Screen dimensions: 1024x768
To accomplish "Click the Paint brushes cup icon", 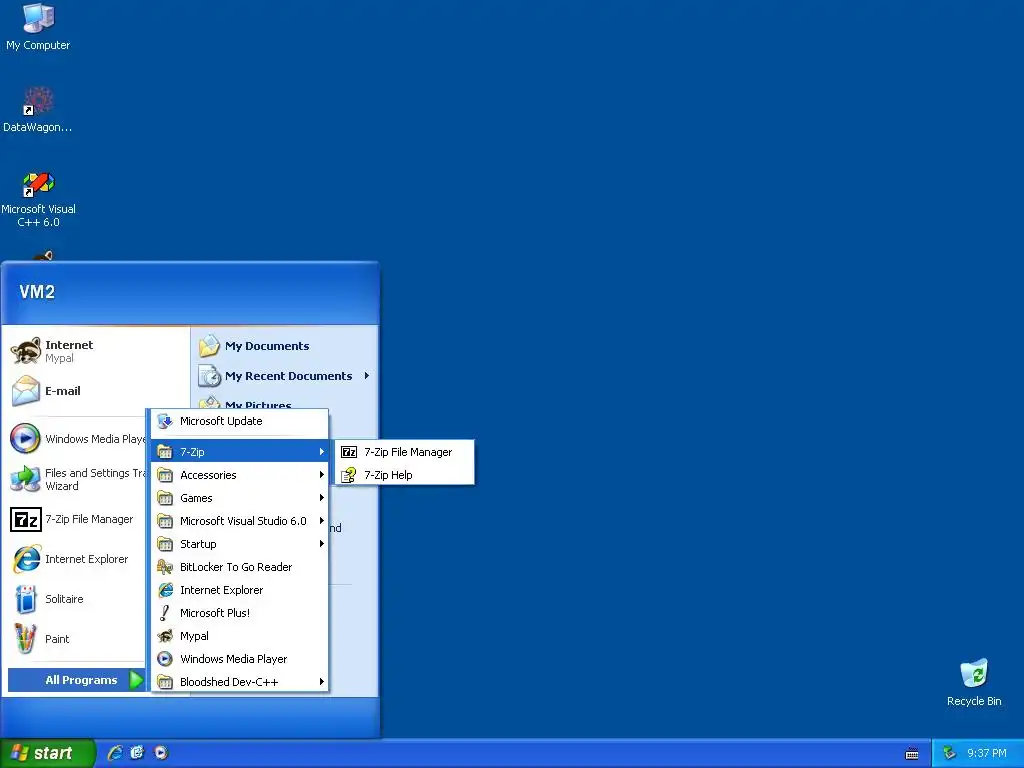I will point(25,639).
